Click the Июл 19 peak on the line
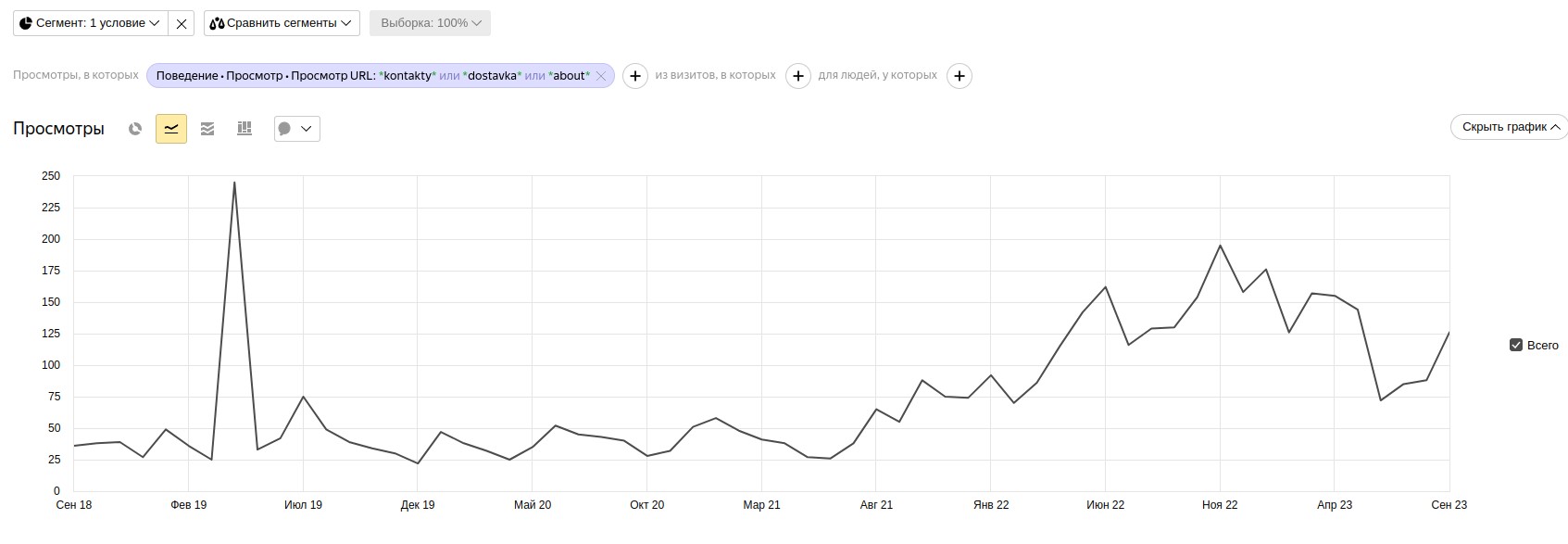 pos(303,397)
